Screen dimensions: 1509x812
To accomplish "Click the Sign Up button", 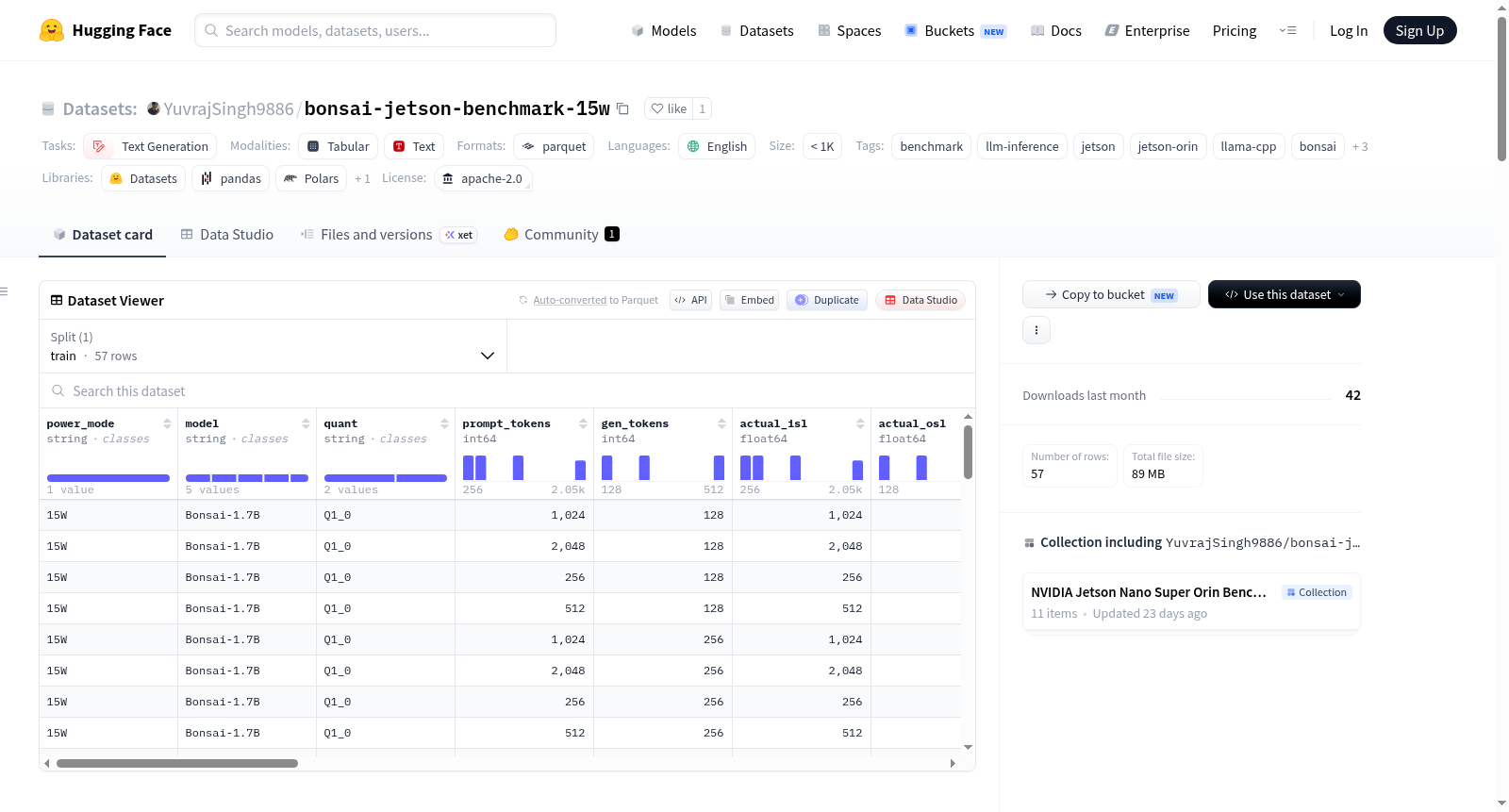I will [x=1419, y=30].
